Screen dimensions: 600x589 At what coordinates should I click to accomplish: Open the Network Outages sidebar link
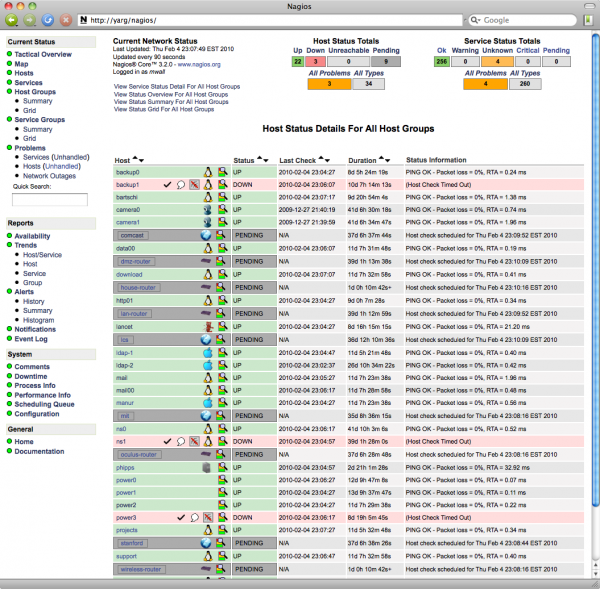pos(50,174)
